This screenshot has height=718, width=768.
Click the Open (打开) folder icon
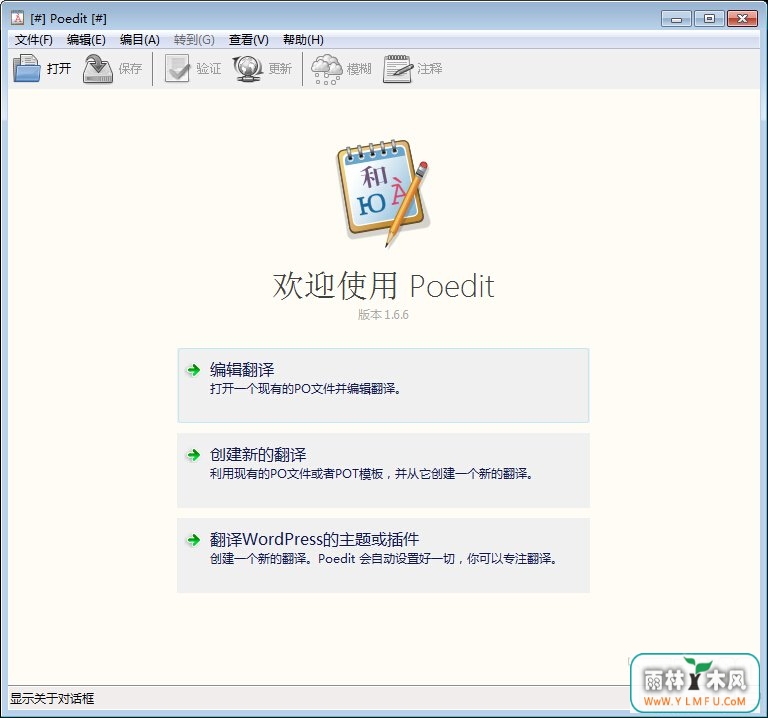[x=26, y=69]
